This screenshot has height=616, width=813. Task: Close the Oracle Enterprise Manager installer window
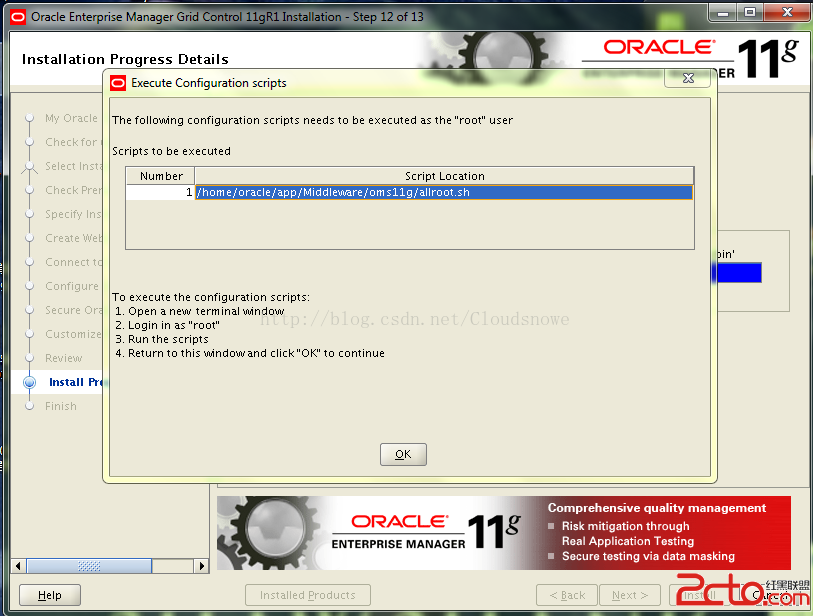point(787,13)
